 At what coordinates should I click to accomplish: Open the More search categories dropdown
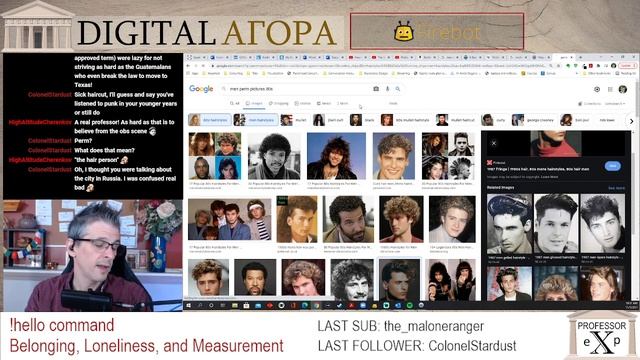[x=343, y=103]
